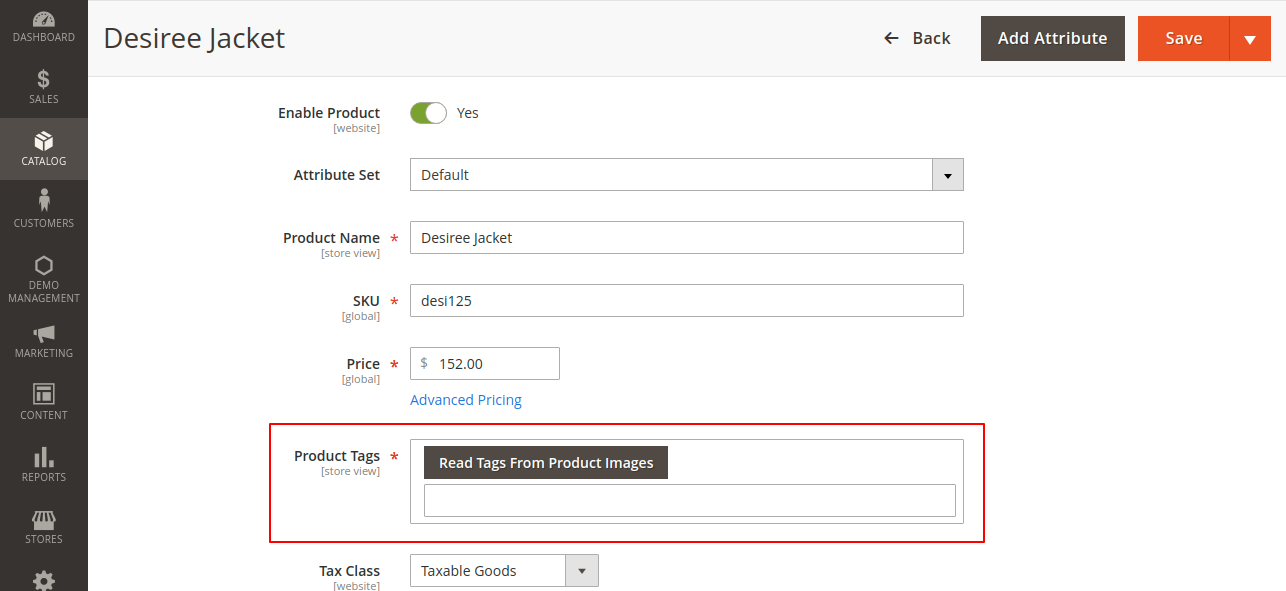Open the Customers section icon

point(43,201)
